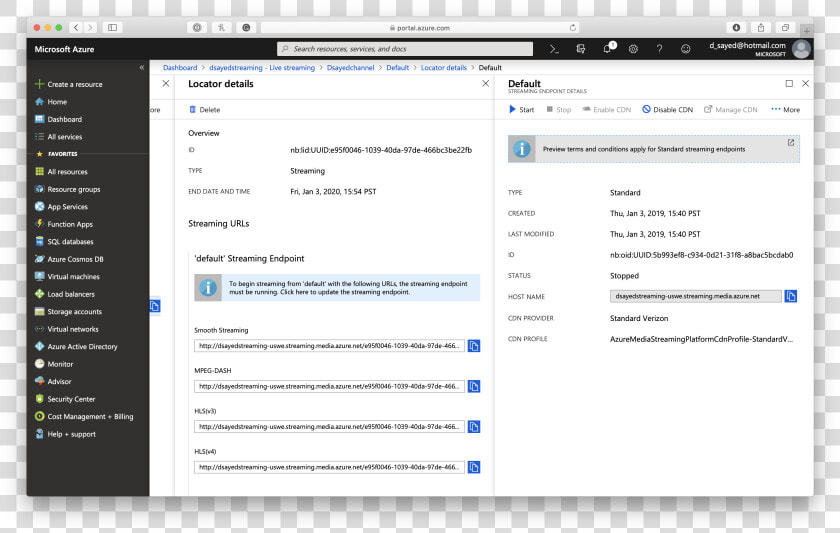The height and width of the screenshot is (533, 840).
Task: Copy the host name value
Action: pos(791,296)
